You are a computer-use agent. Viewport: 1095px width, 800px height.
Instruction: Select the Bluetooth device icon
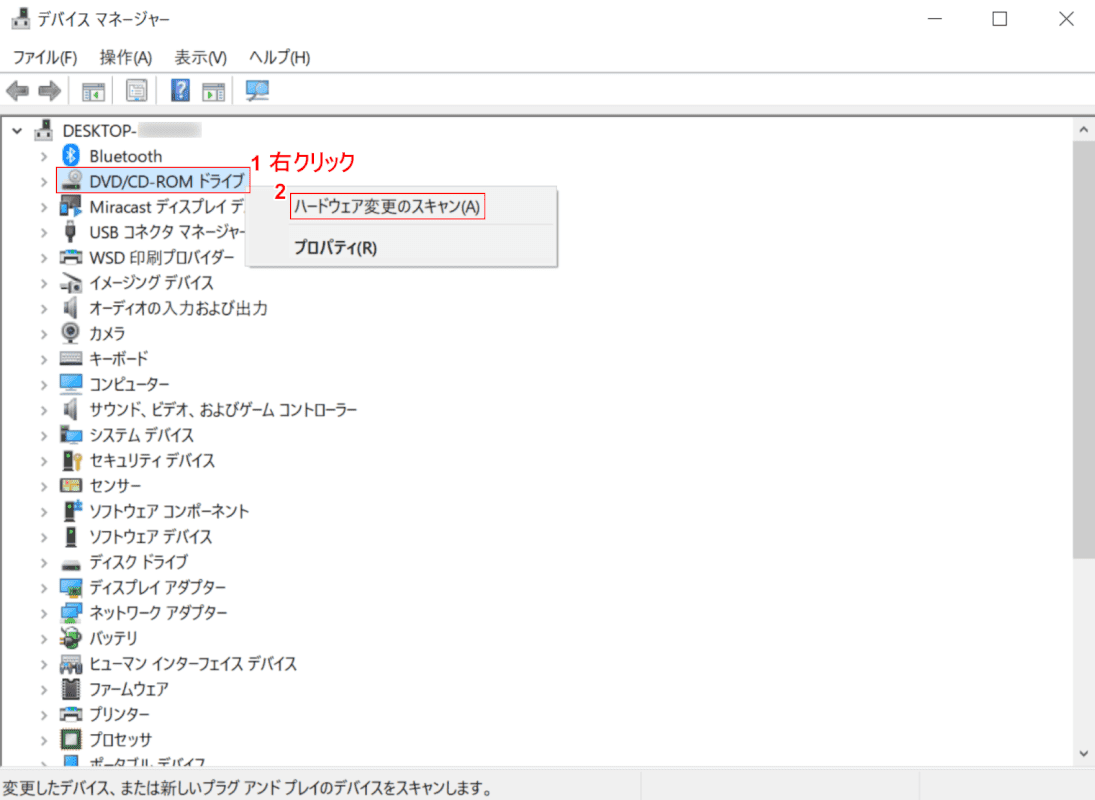point(71,156)
